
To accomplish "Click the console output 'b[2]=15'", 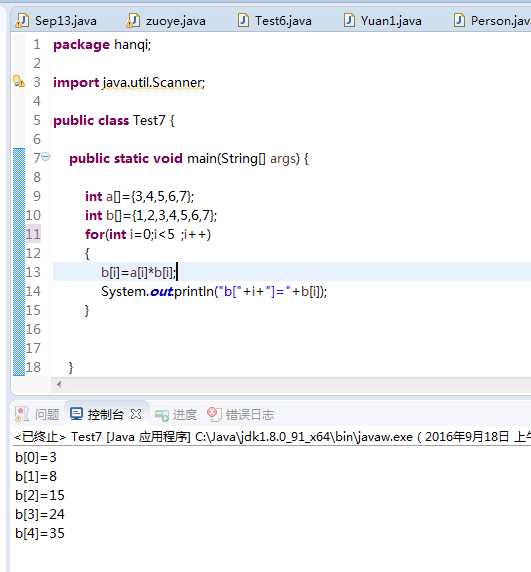I will pyautogui.click(x=40, y=495).
